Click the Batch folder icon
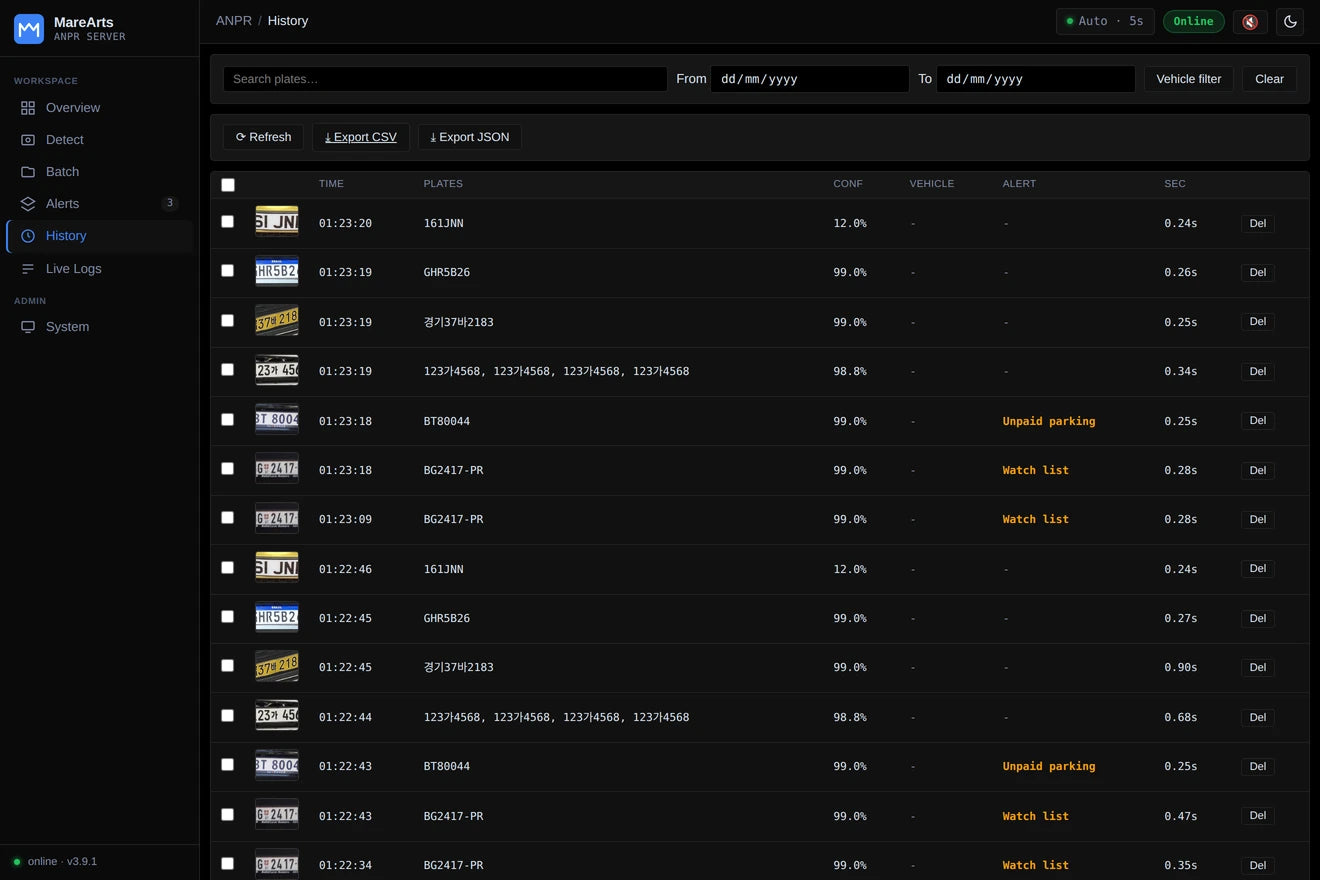1320x880 pixels. click(28, 172)
